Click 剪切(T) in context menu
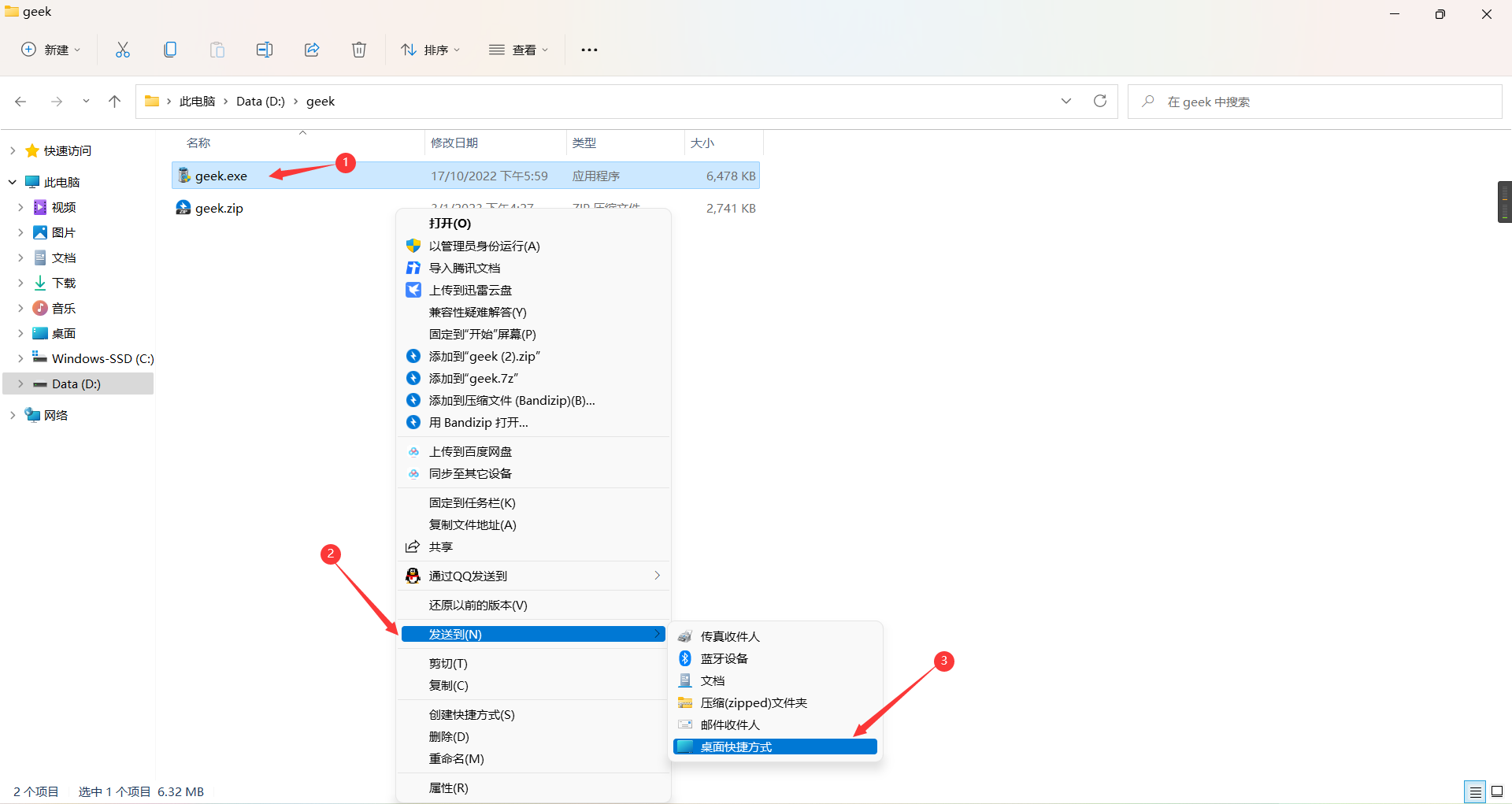This screenshot has height=804, width=1512. click(533, 663)
